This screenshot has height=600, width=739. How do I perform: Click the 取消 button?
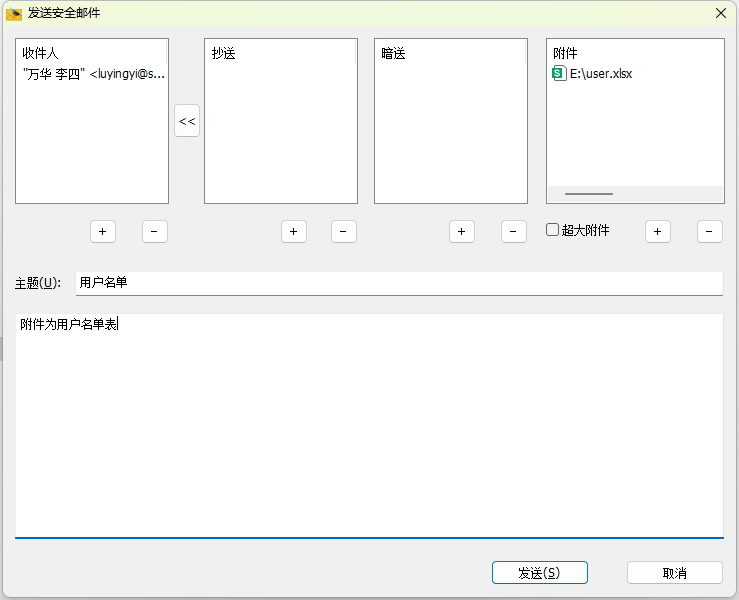tap(674, 573)
